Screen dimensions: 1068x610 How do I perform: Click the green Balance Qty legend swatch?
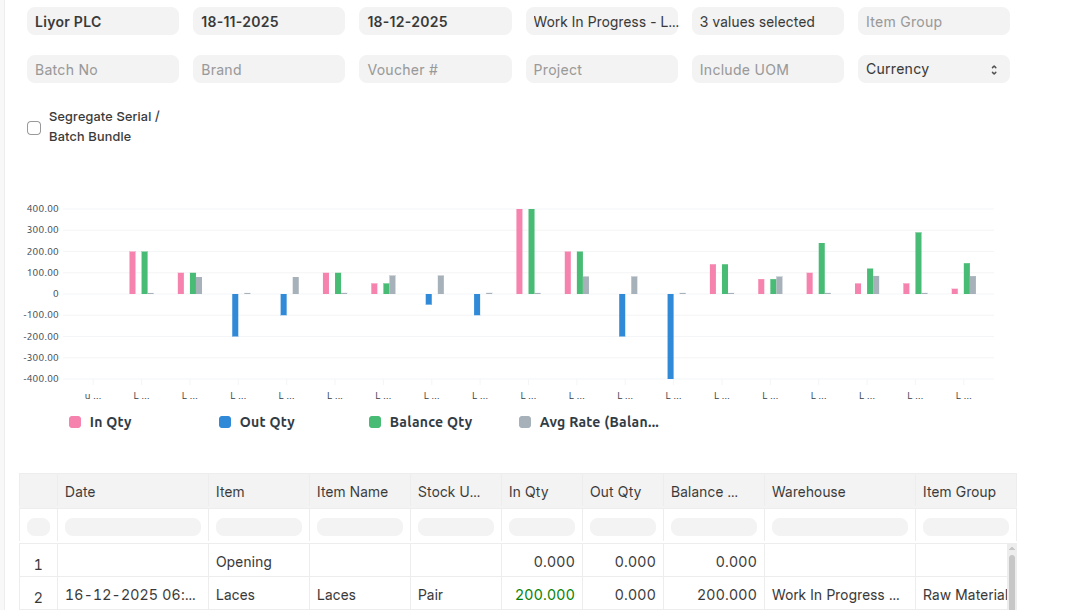375,422
